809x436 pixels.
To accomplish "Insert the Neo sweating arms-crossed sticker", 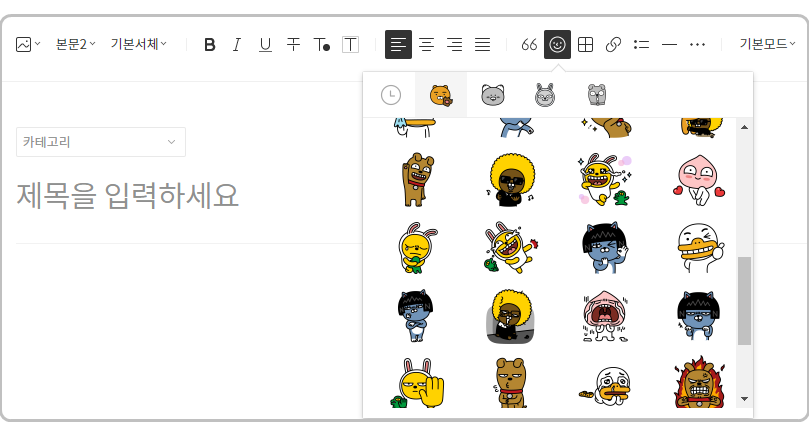I will point(699,316).
